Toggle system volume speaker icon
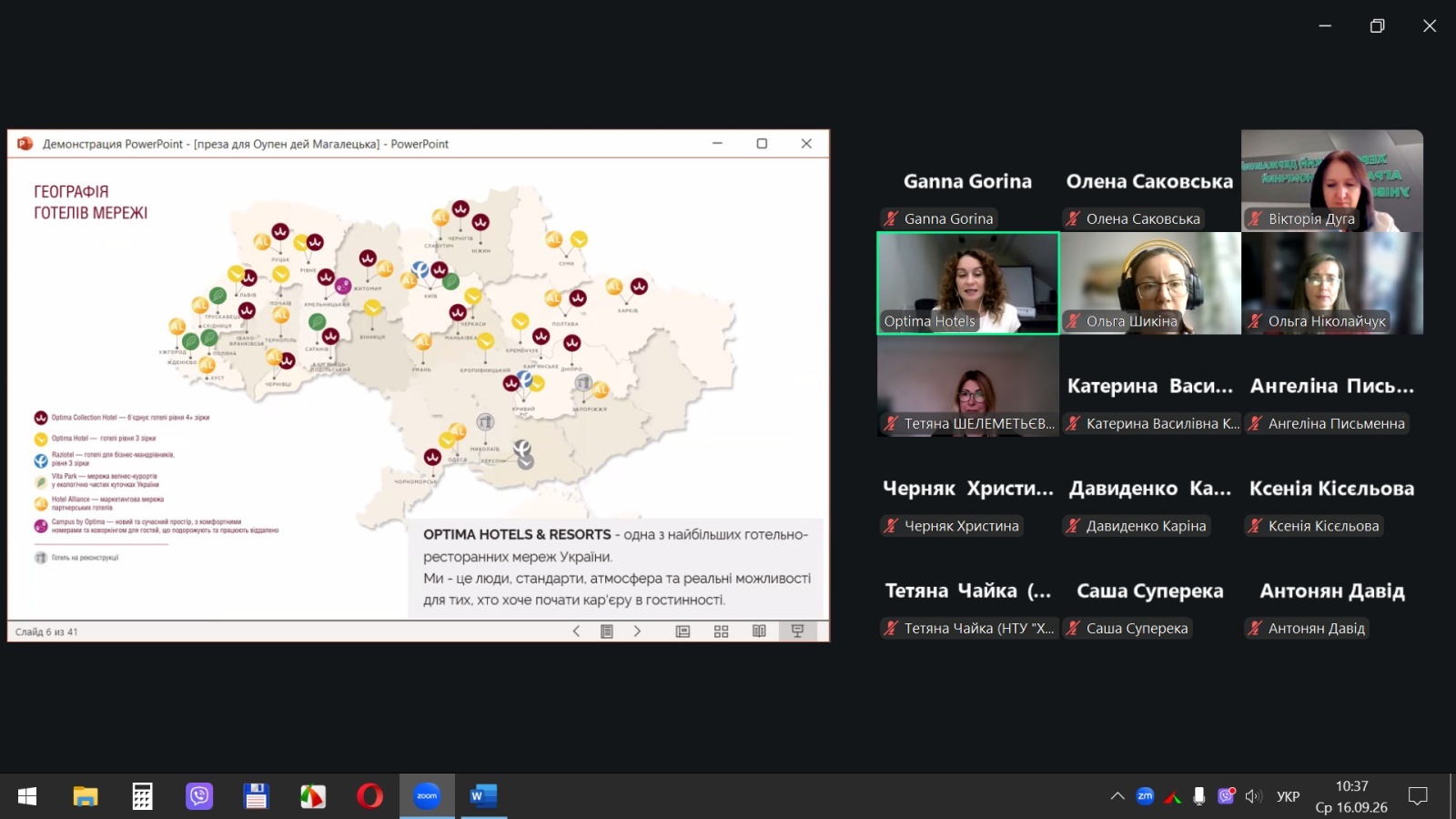1456x819 pixels. [1253, 796]
